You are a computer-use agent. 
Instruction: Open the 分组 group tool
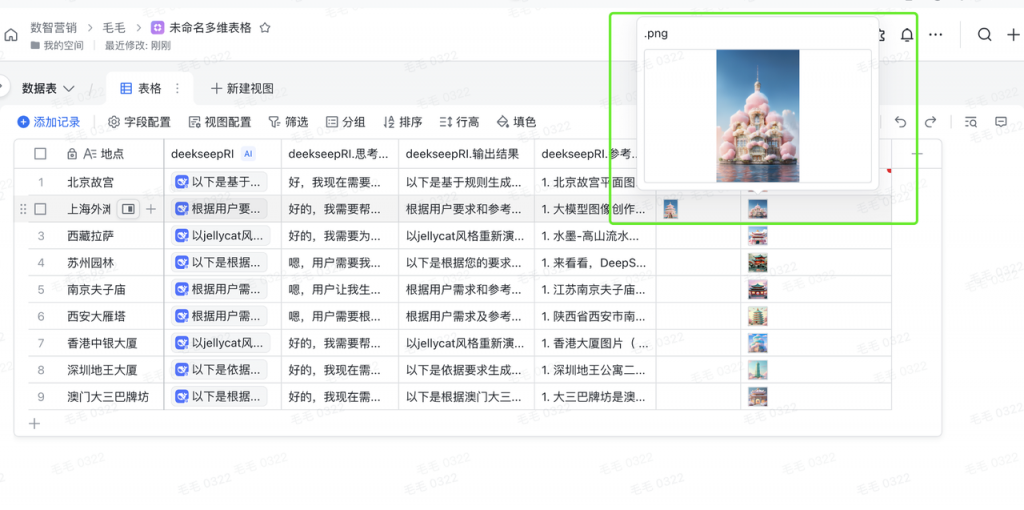(345, 121)
